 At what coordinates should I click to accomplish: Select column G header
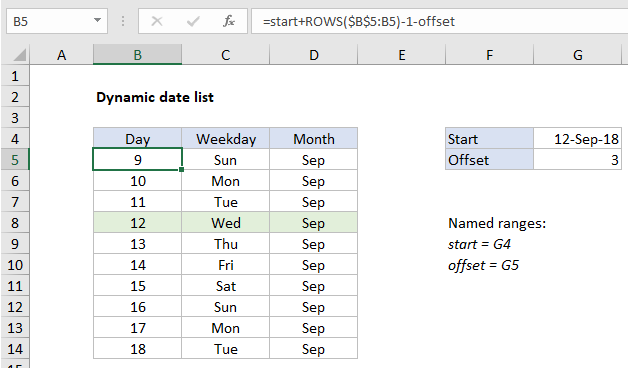tap(578, 54)
